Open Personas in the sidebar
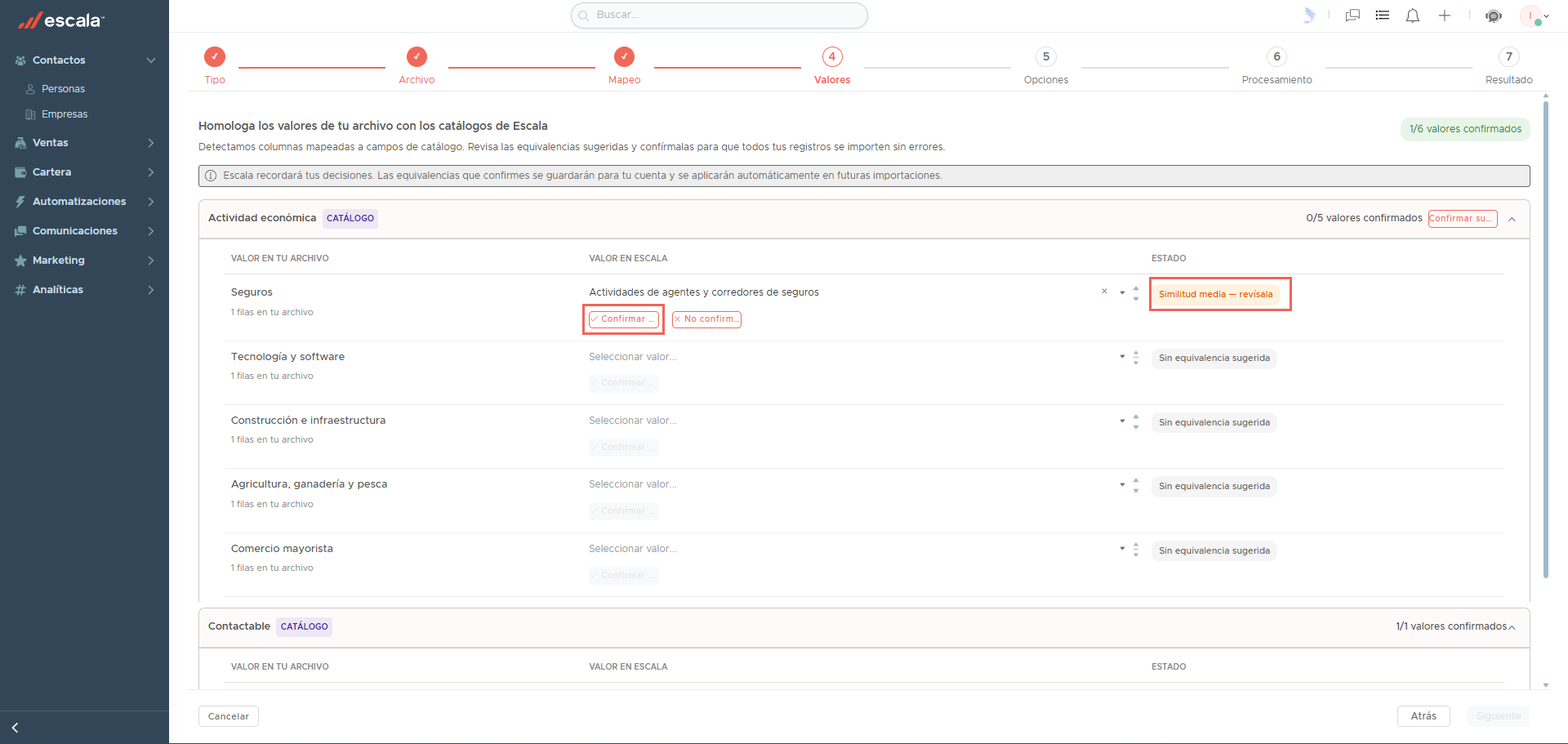The height and width of the screenshot is (744, 1568). click(x=63, y=89)
